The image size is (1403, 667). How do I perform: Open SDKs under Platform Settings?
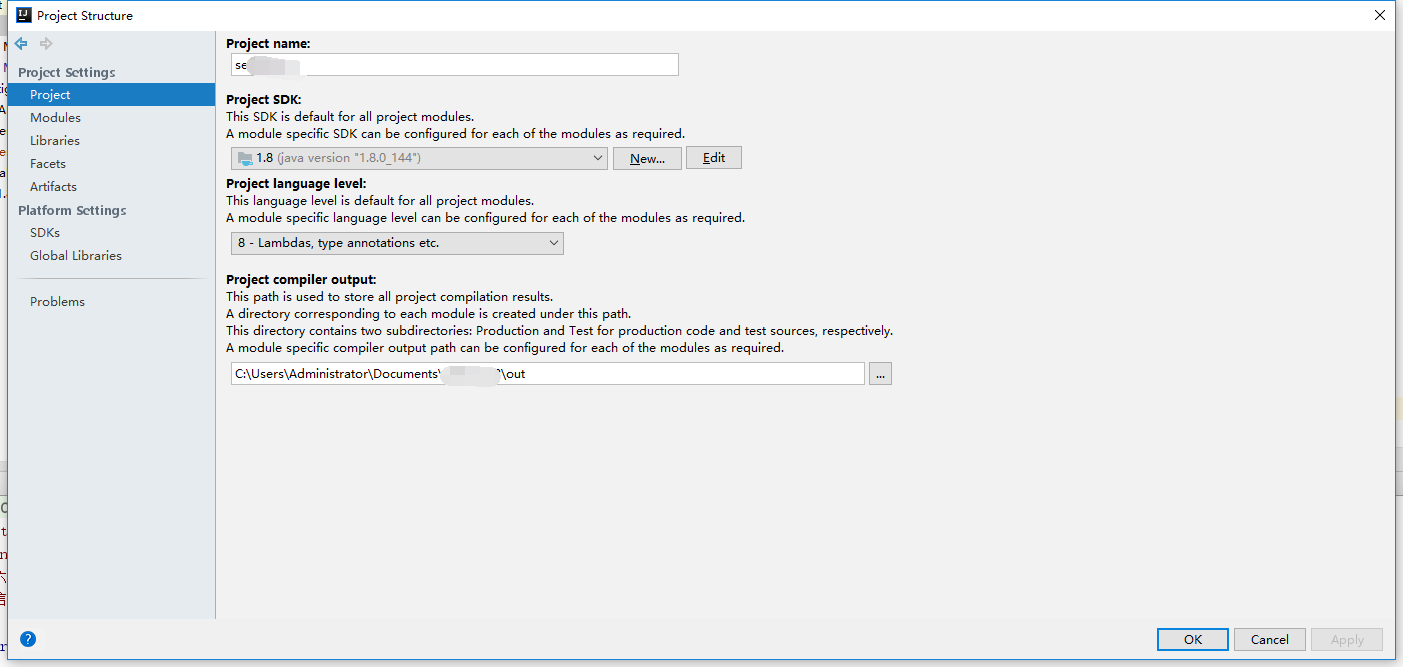45,233
